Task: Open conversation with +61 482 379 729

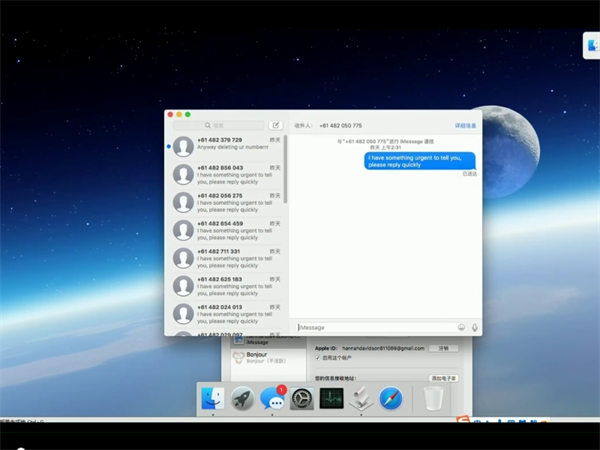Action: tap(226, 144)
